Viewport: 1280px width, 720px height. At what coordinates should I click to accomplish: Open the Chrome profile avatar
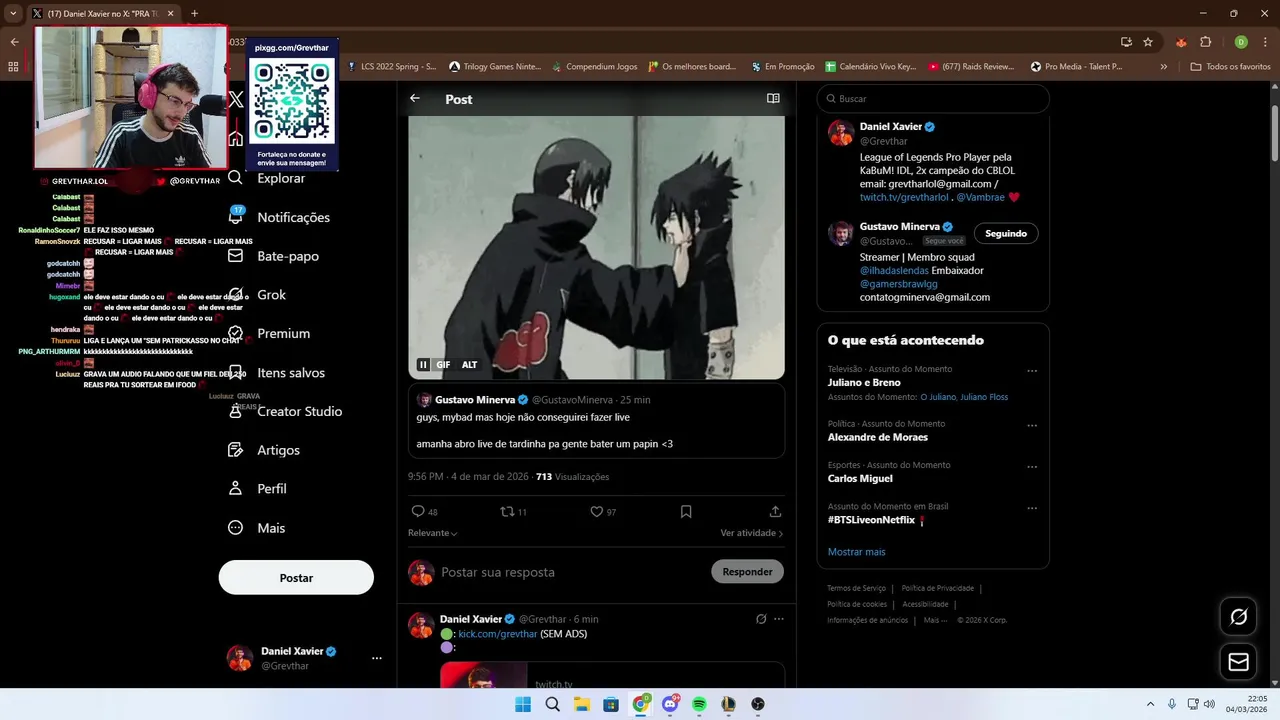(1241, 42)
